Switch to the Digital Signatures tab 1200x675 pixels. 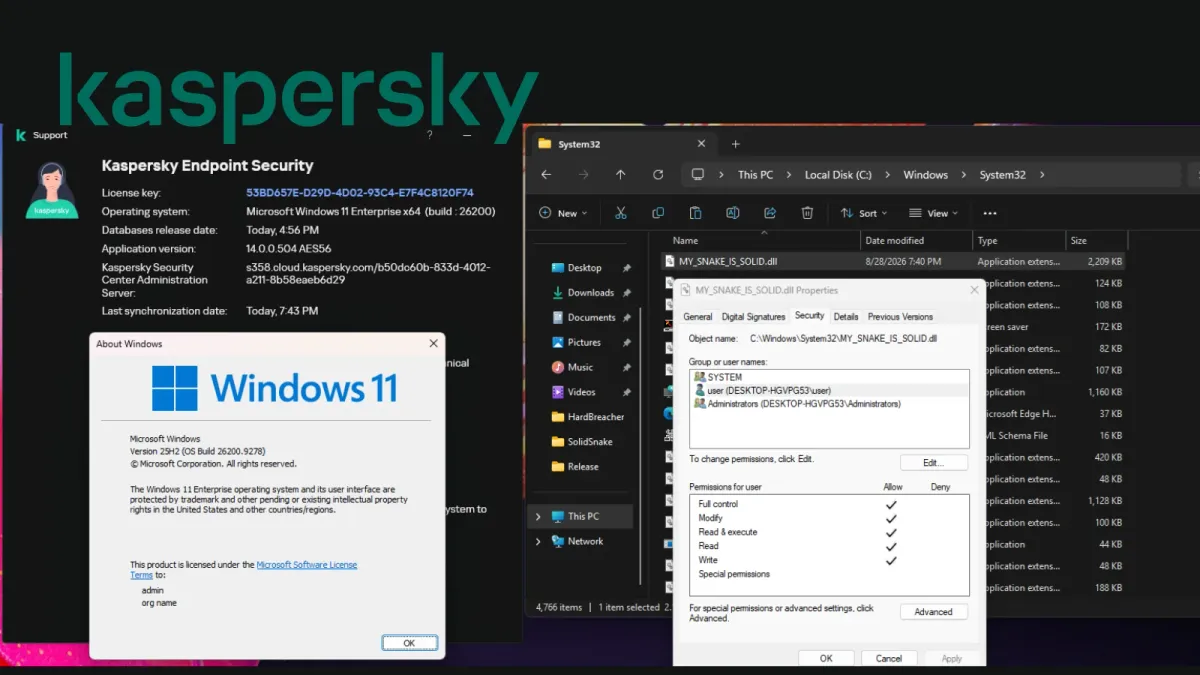pos(753,317)
